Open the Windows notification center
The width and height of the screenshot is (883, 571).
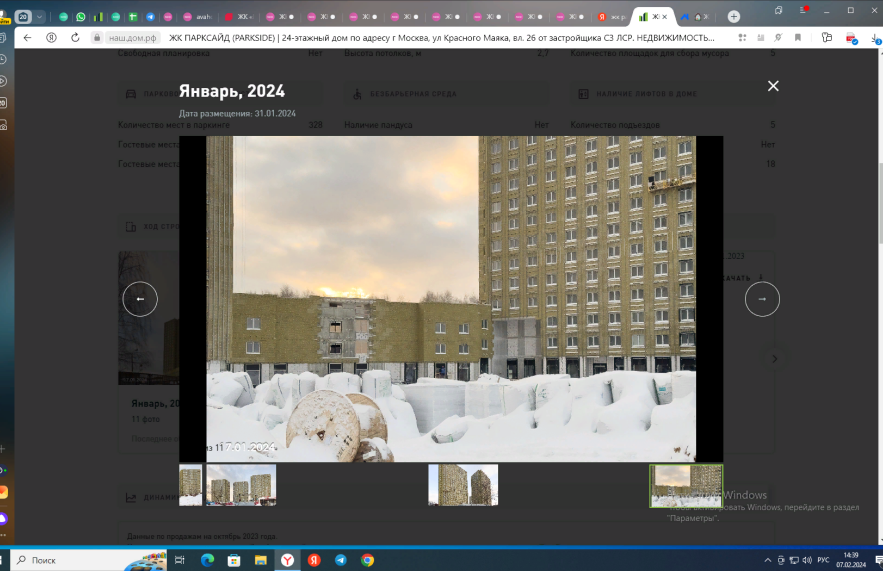coord(878,560)
